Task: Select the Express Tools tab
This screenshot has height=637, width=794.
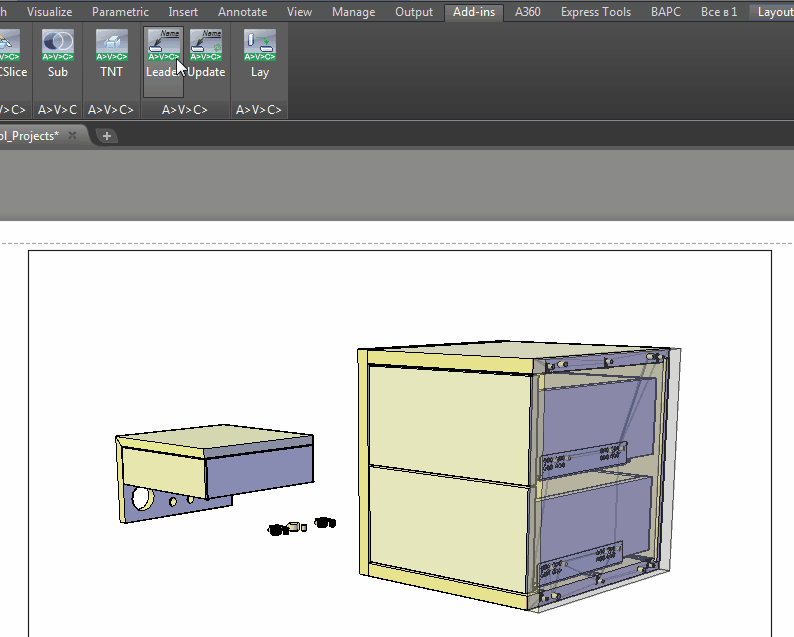Action: 596,12
